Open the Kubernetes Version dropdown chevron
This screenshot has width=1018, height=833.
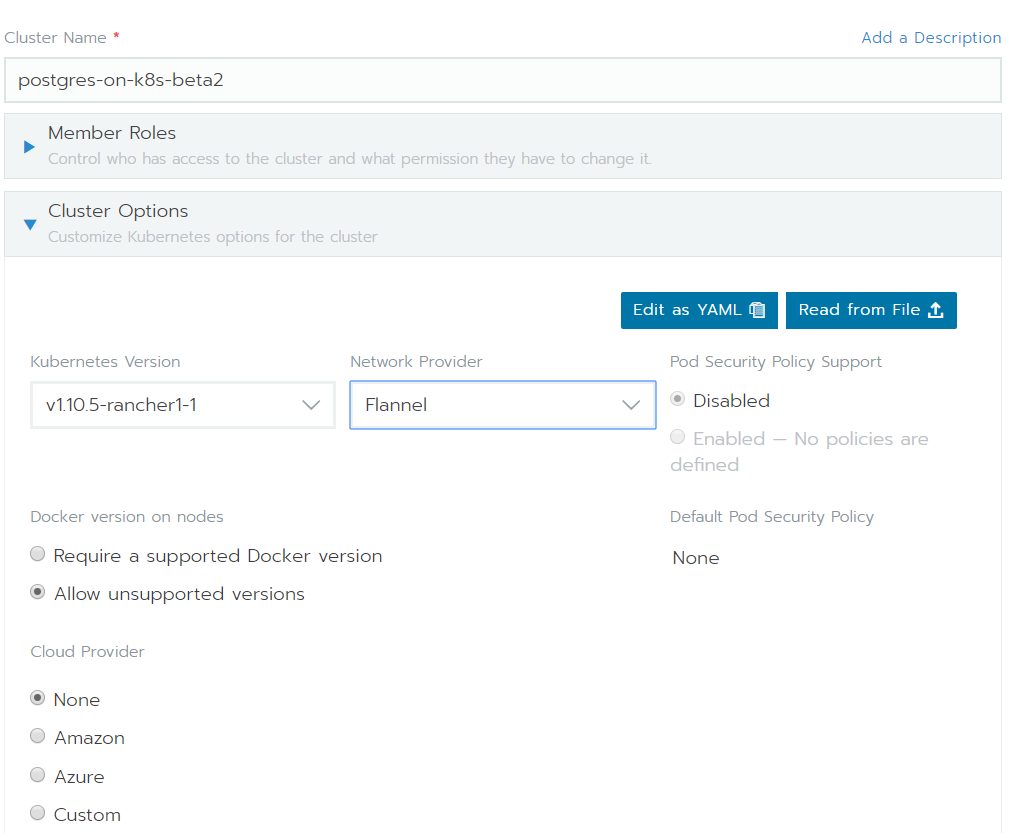pos(311,405)
